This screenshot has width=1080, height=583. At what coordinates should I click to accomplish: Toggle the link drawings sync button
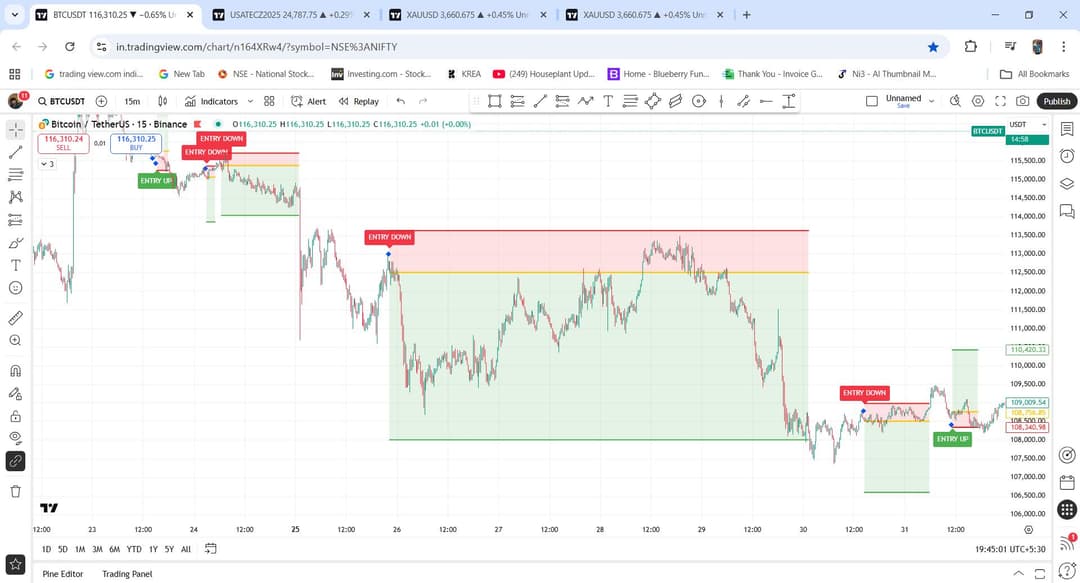pyautogui.click(x=15, y=461)
